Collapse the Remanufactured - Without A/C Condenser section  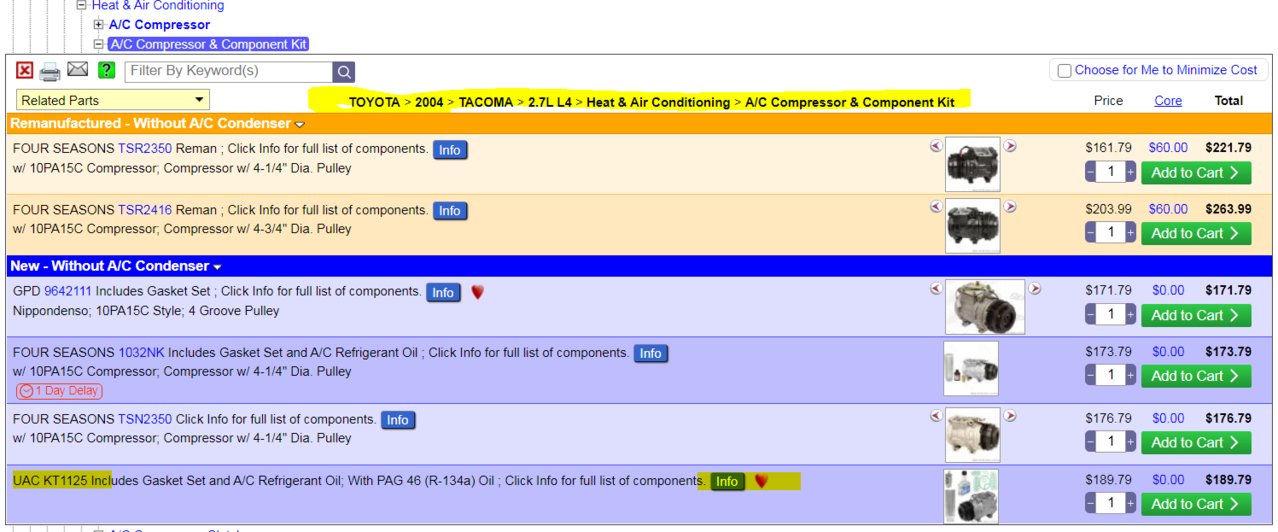click(300, 125)
